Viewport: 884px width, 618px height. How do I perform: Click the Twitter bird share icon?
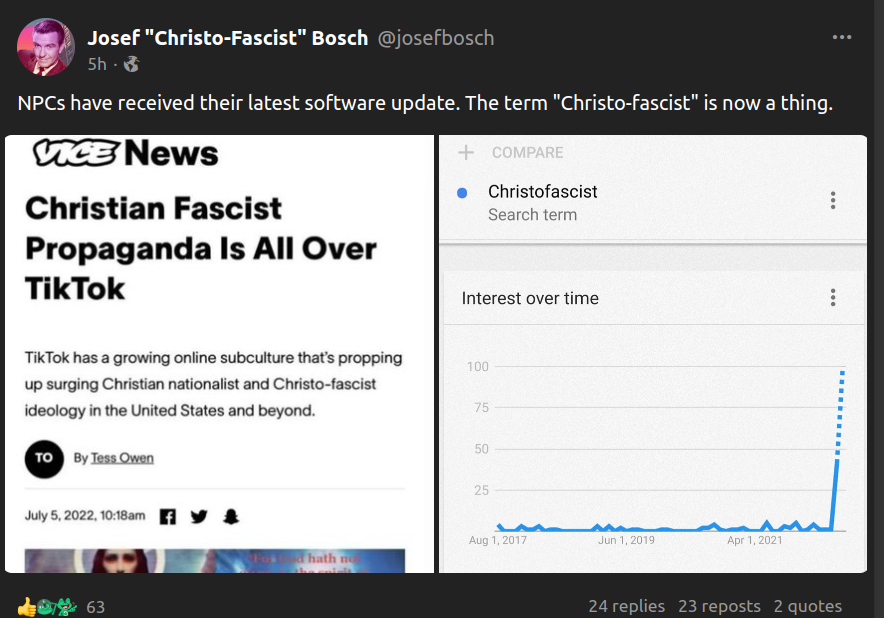199,516
